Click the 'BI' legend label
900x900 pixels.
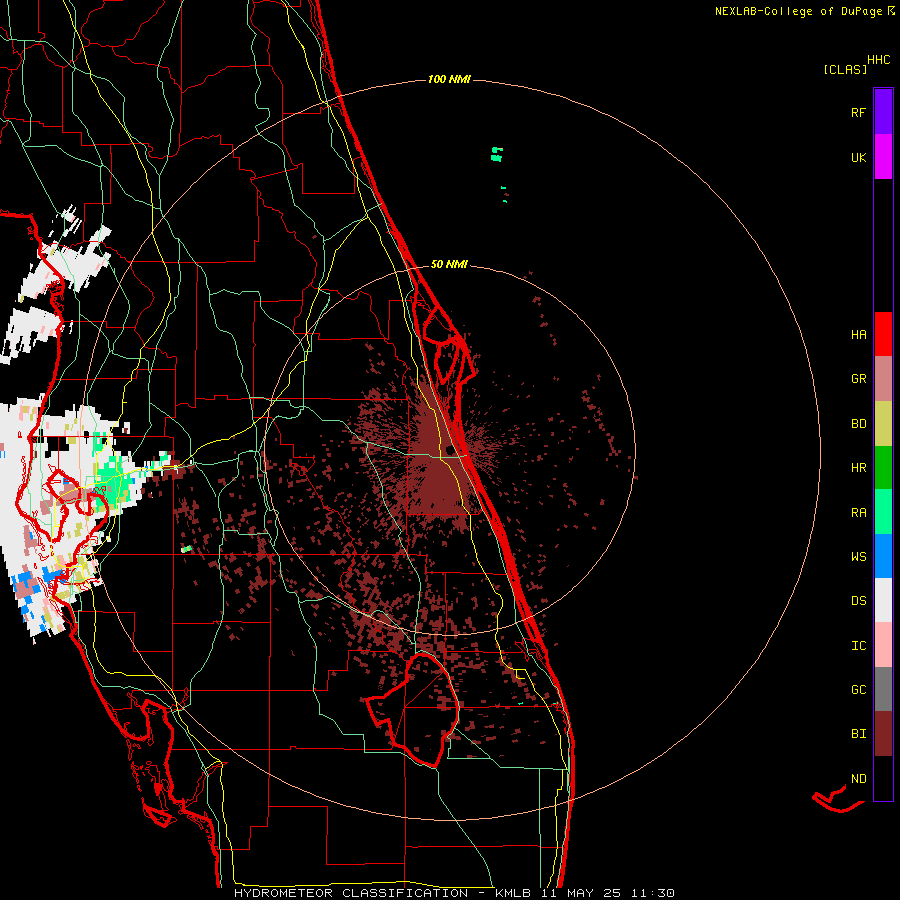point(858,734)
